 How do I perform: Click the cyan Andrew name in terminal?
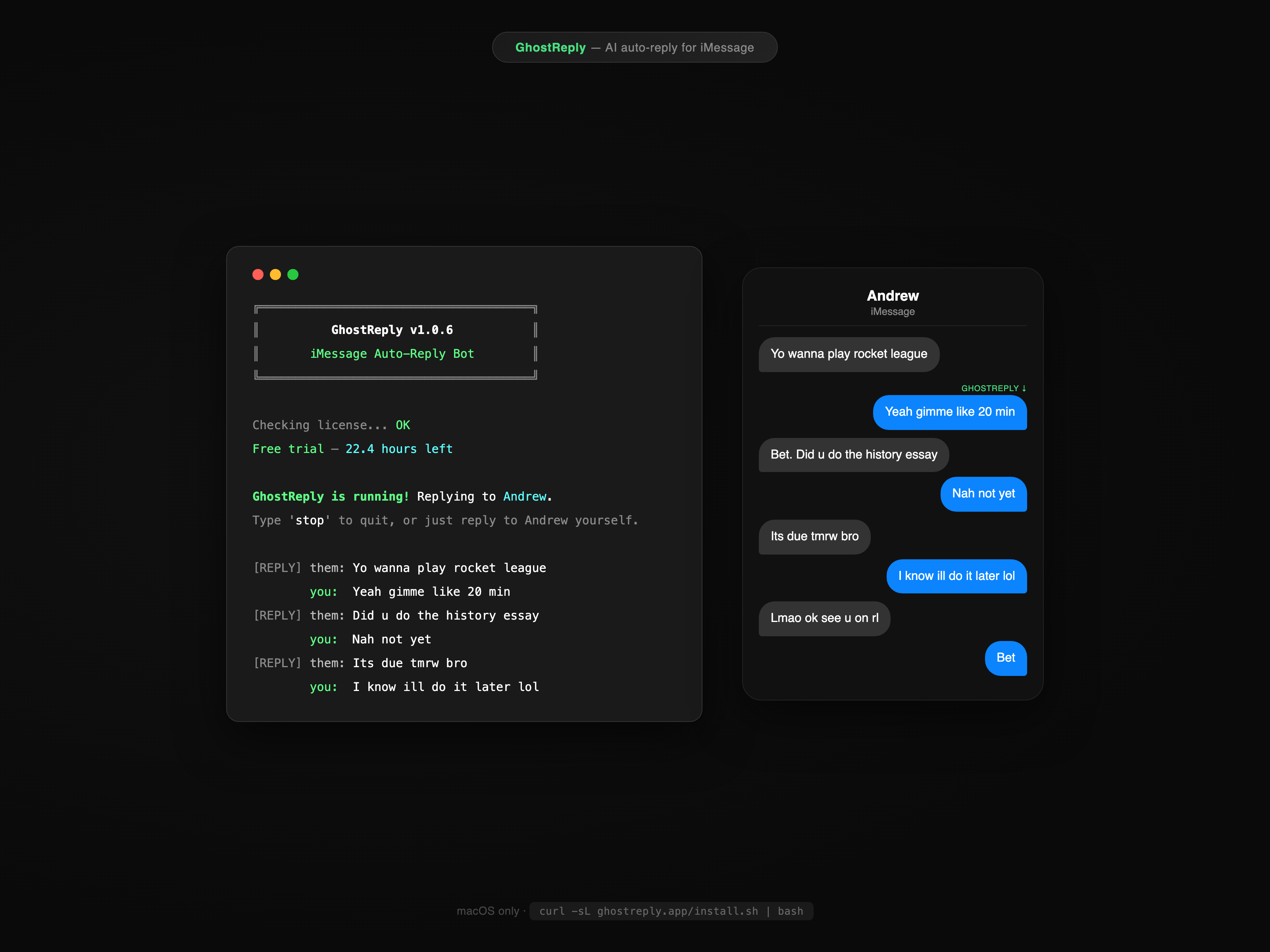tap(524, 496)
